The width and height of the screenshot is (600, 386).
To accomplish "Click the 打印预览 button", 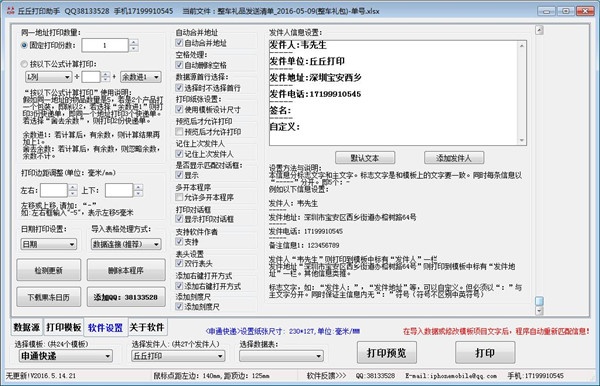I will tap(387, 353).
